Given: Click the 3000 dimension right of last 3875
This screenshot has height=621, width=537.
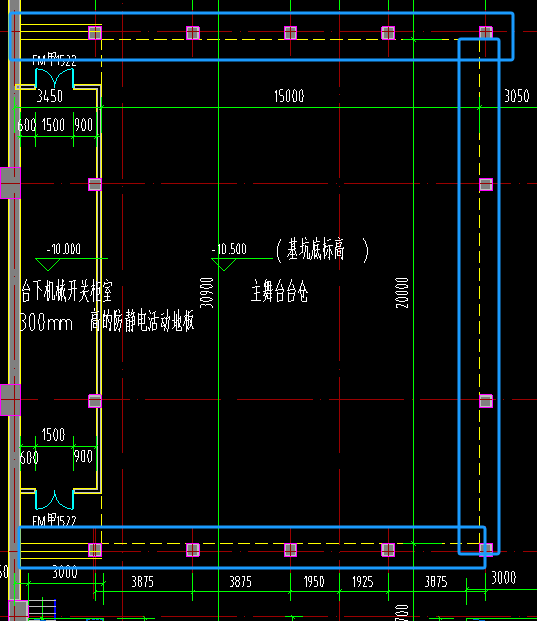Looking at the screenshot, I should 504,578.
